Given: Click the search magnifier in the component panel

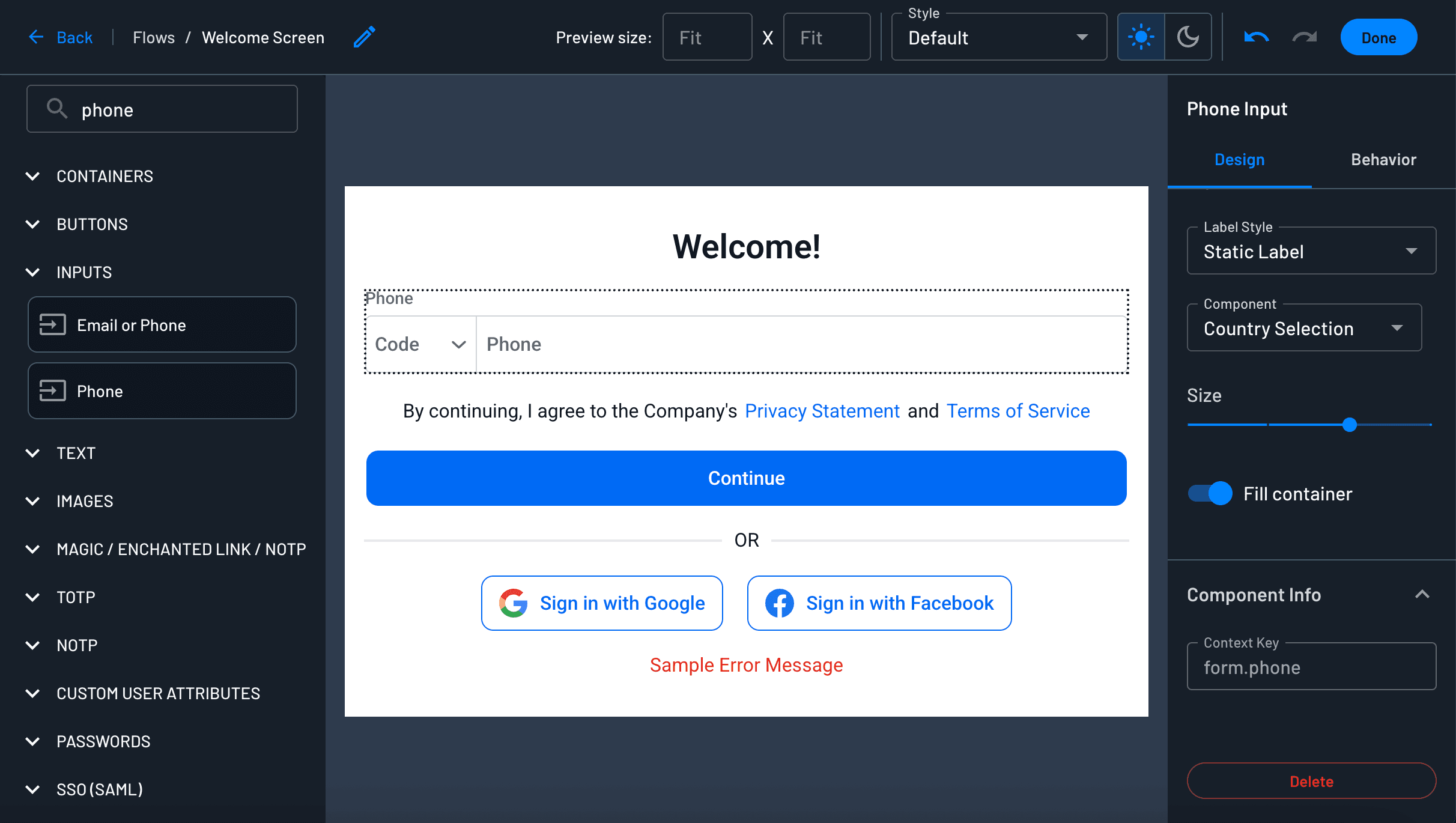Looking at the screenshot, I should click(x=57, y=109).
